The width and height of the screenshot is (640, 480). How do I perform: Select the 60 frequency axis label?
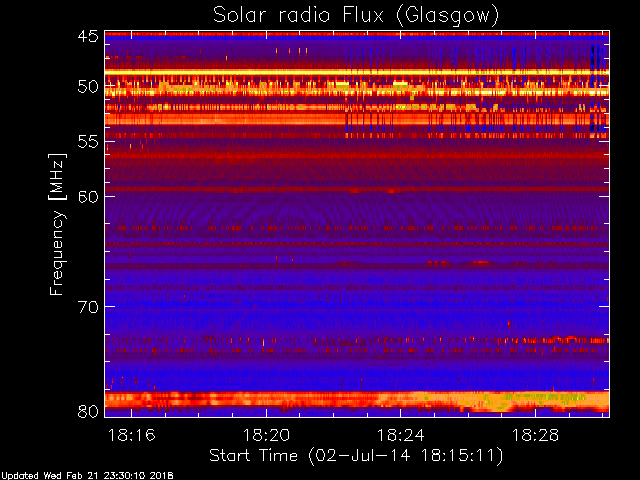[88, 197]
